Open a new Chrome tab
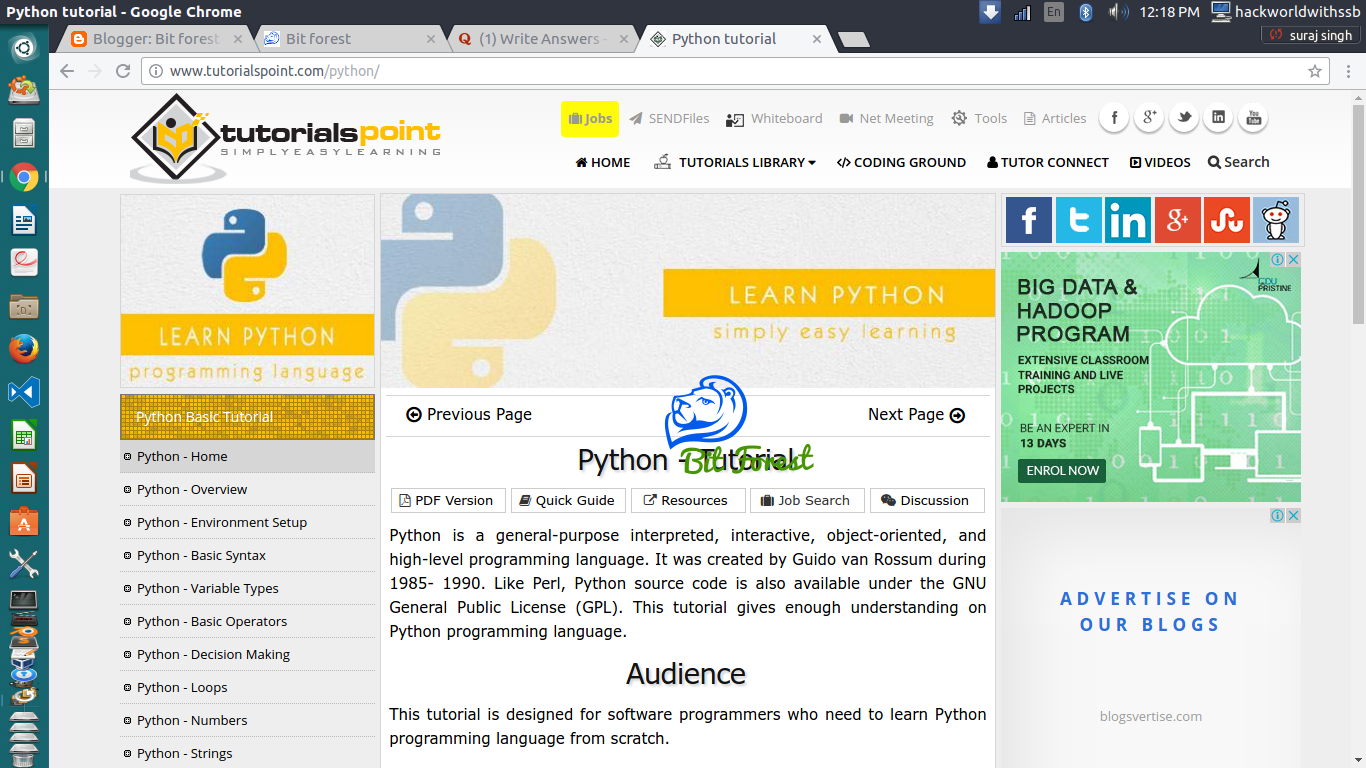This screenshot has height=768, width=1366. pos(853,40)
